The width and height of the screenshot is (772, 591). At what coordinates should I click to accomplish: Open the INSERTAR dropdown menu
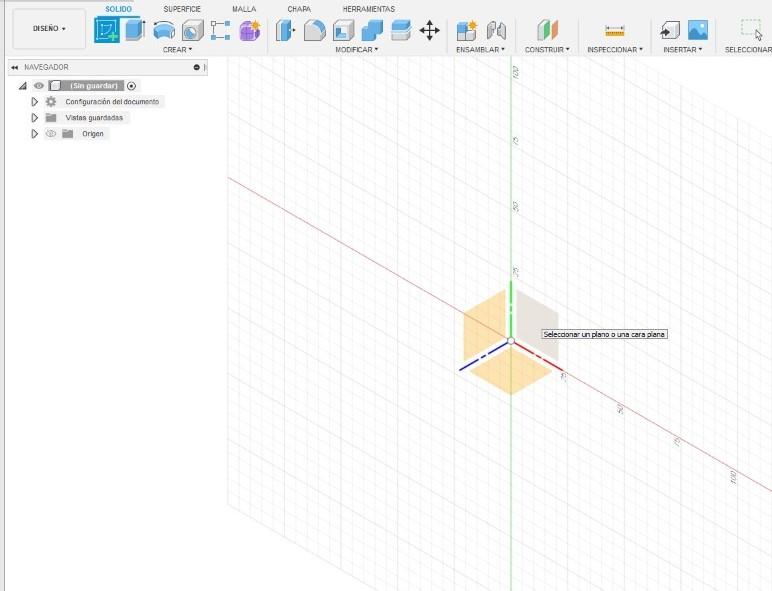(x=682, y=50)
